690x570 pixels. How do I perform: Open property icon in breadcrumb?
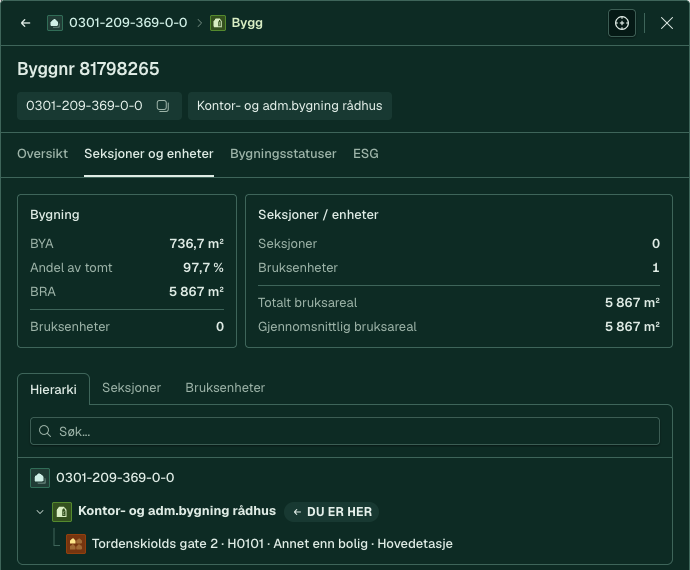(55, 23)
